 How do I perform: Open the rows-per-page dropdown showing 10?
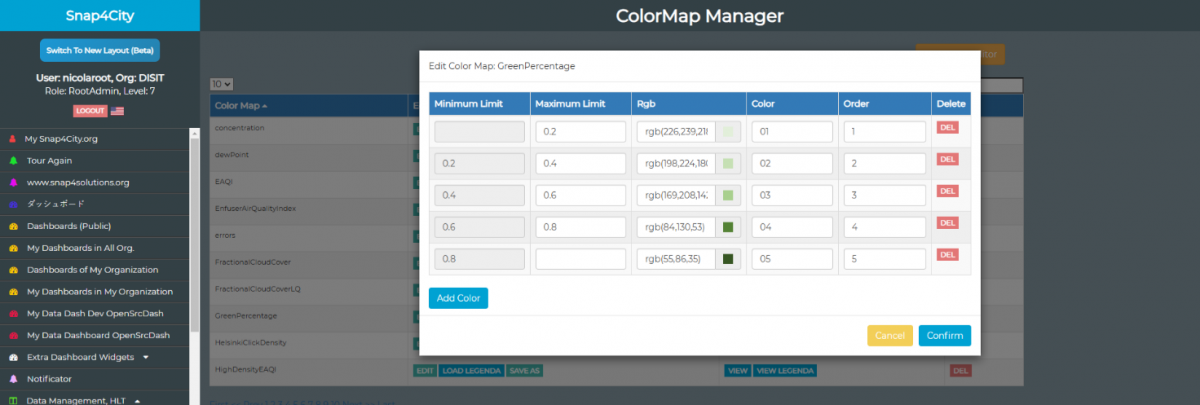pos(222,85)
